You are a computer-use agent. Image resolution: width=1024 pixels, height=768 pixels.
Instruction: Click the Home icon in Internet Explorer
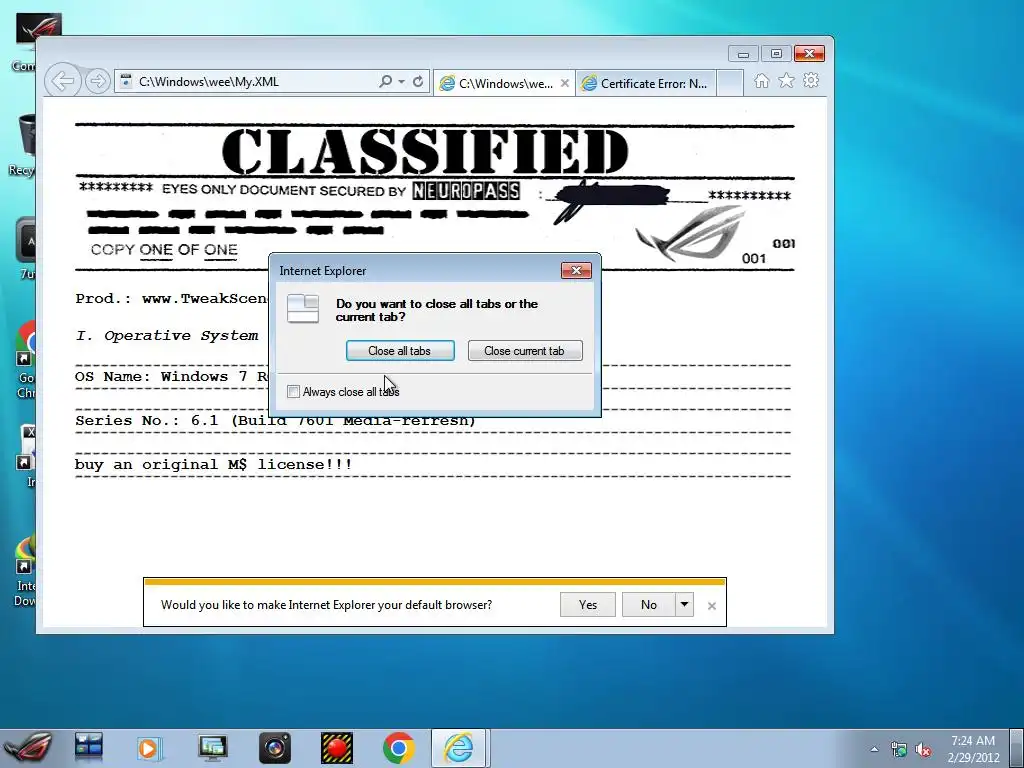click(x=761, y=80)
